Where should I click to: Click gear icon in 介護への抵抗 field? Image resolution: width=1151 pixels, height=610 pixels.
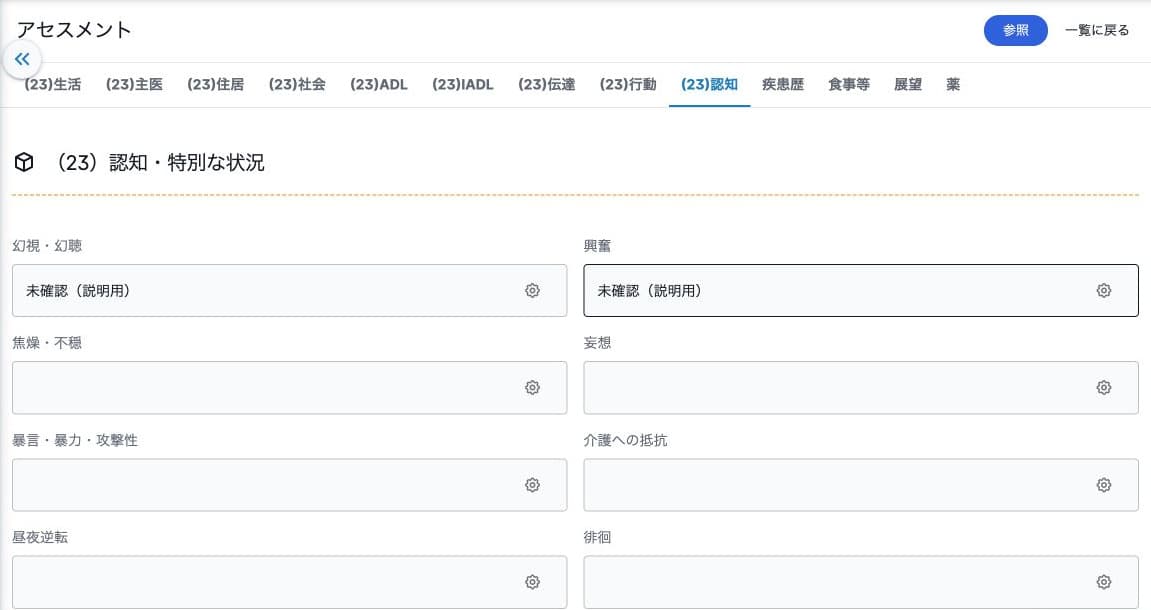pyautogui.click(x=1103, y=485)
